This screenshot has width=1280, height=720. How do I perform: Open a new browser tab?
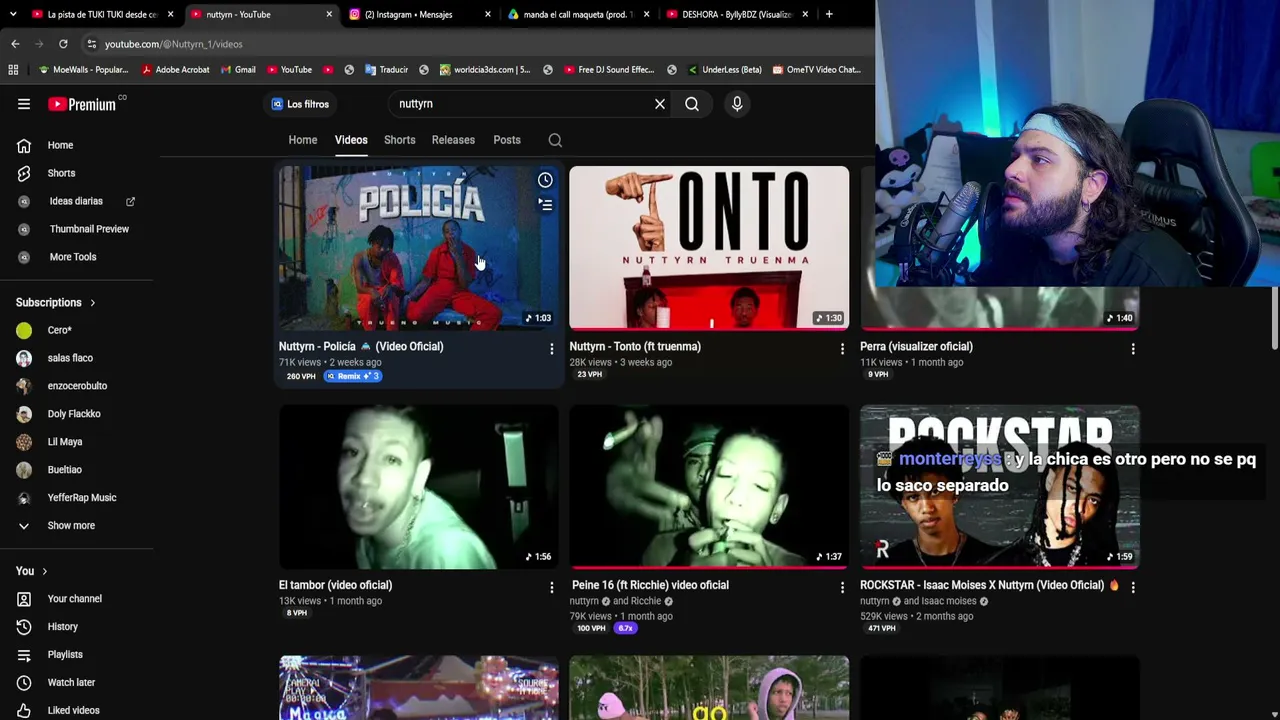tap(829, 14)
